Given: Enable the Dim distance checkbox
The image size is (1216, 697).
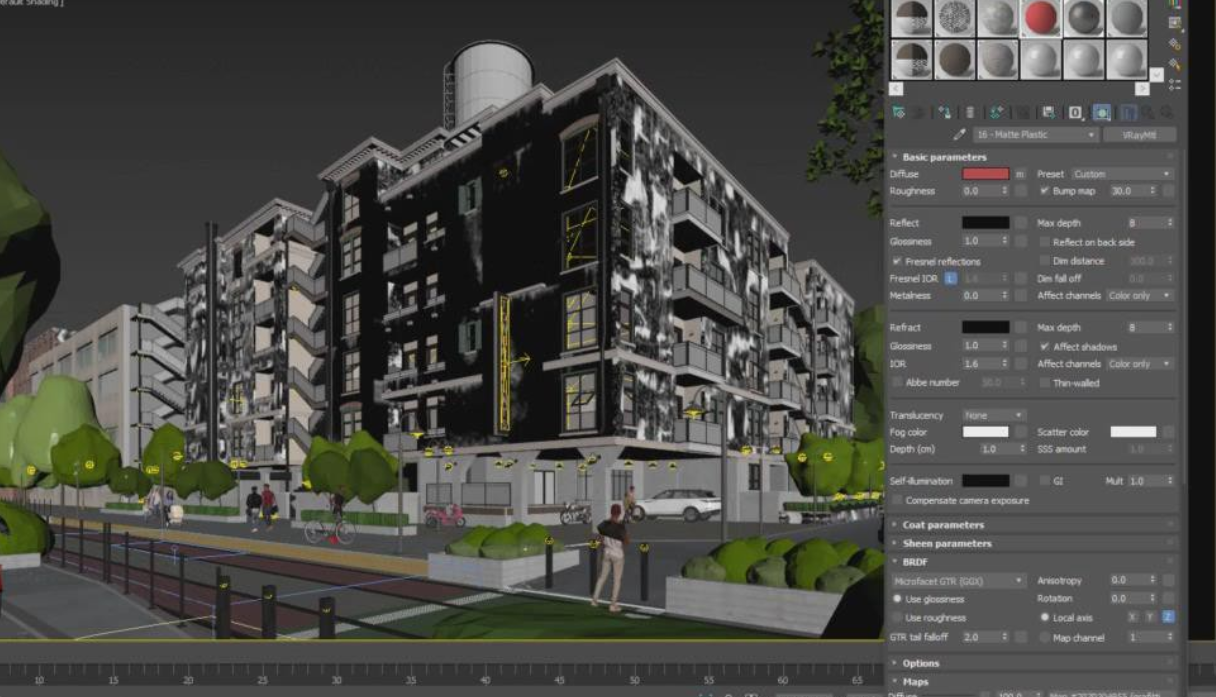Looking at the screenshot, I should pos(1045,261).
